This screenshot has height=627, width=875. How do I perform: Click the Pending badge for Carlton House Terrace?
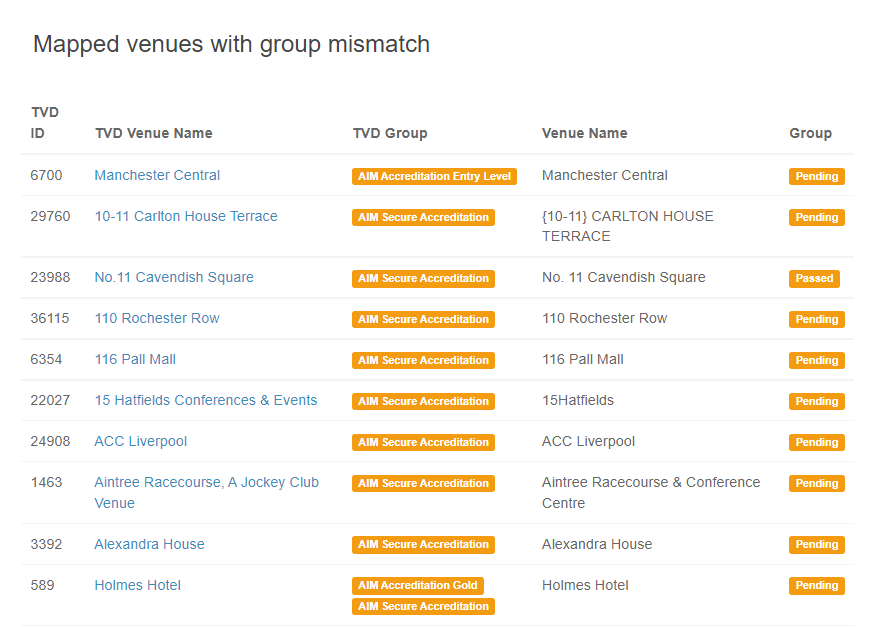pos(816,218)
